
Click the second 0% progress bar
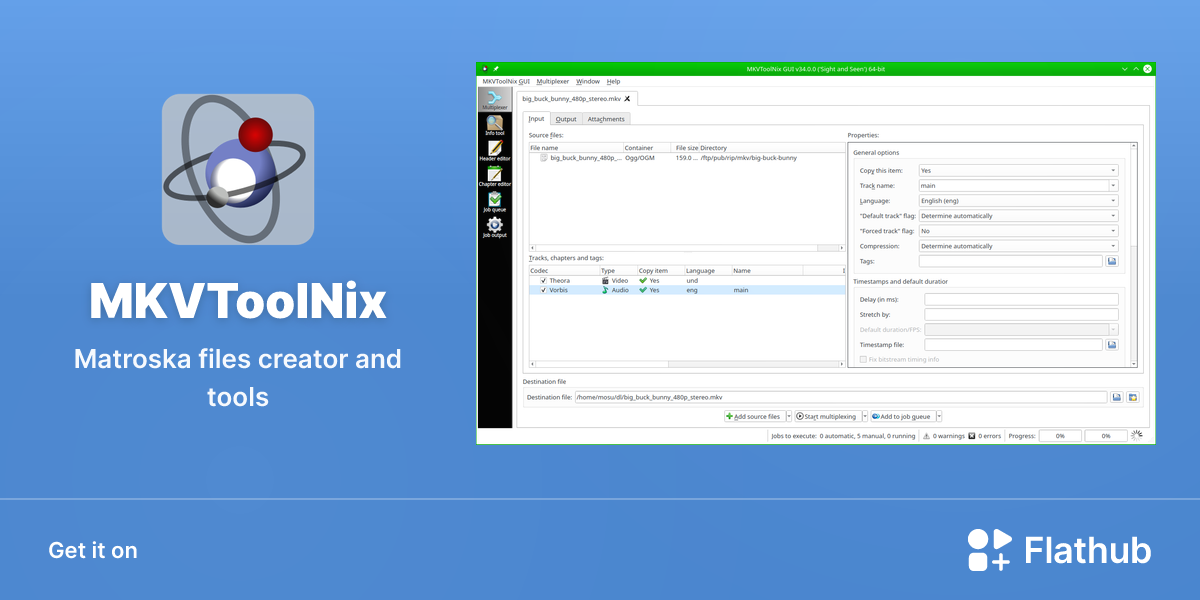1106,436
